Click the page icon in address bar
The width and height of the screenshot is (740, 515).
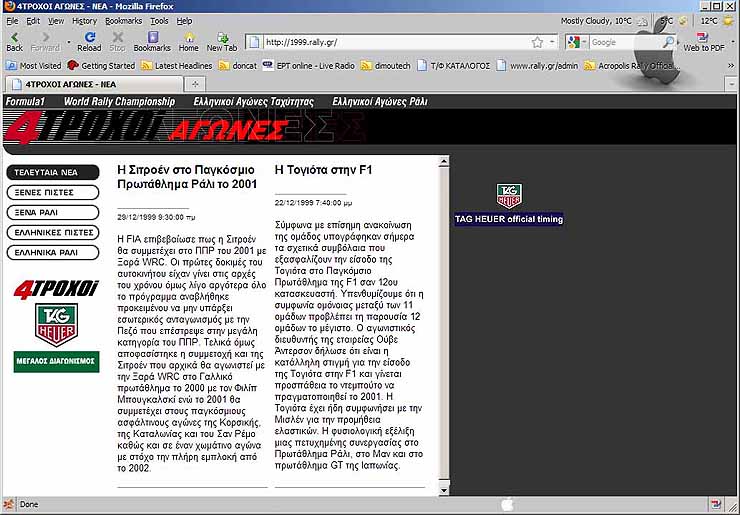pos(254,42)
